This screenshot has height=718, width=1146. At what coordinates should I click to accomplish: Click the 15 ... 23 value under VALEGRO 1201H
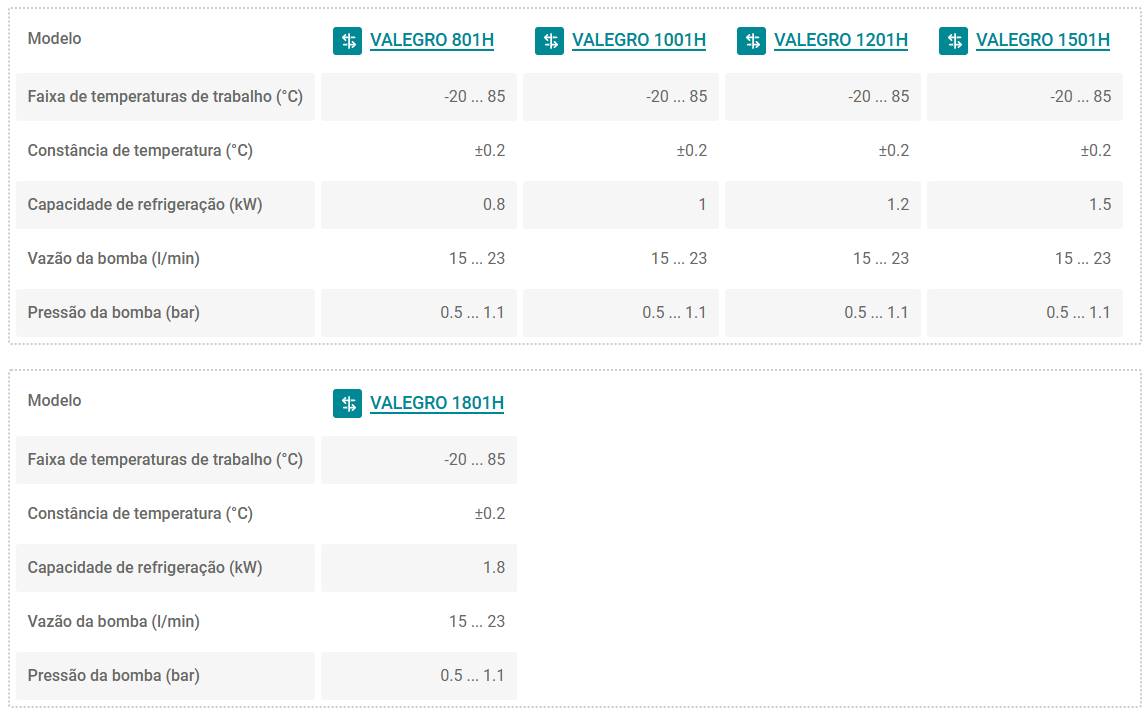(x=881, y=259)
